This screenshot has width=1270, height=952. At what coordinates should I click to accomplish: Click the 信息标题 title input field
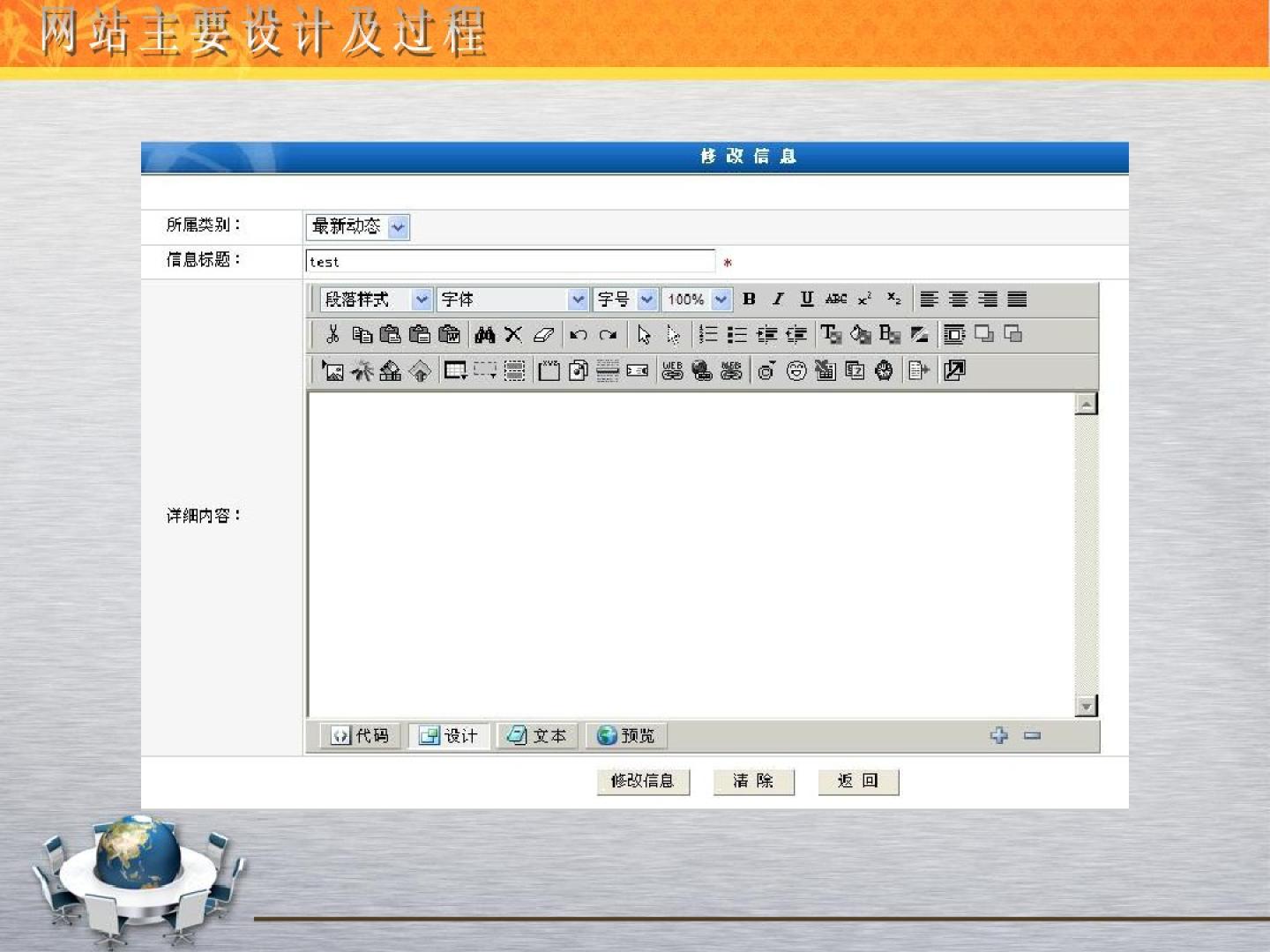pyautogui.click(x=510, y=262)
